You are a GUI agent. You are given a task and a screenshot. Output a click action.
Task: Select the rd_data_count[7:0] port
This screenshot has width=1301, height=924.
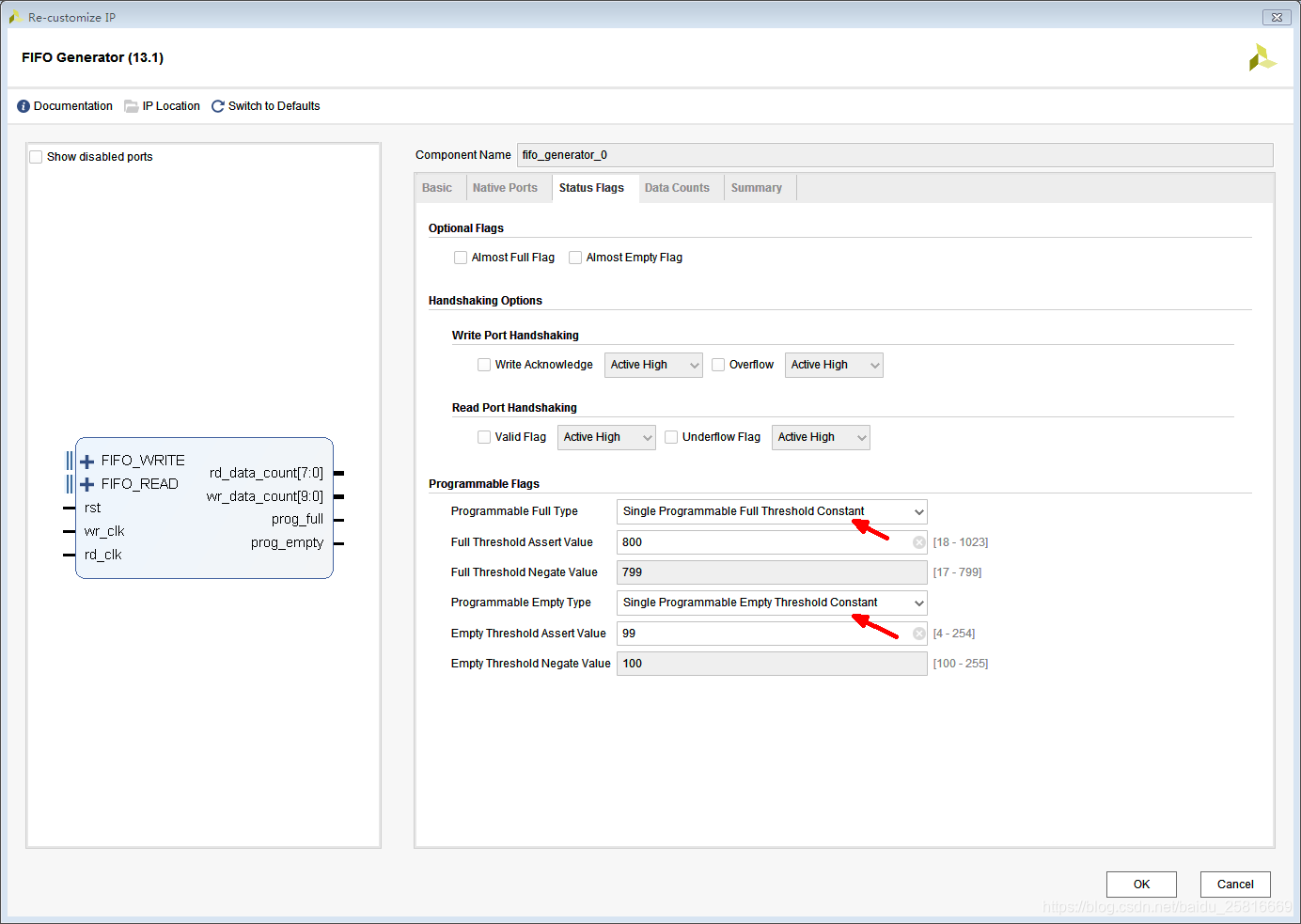266,473
